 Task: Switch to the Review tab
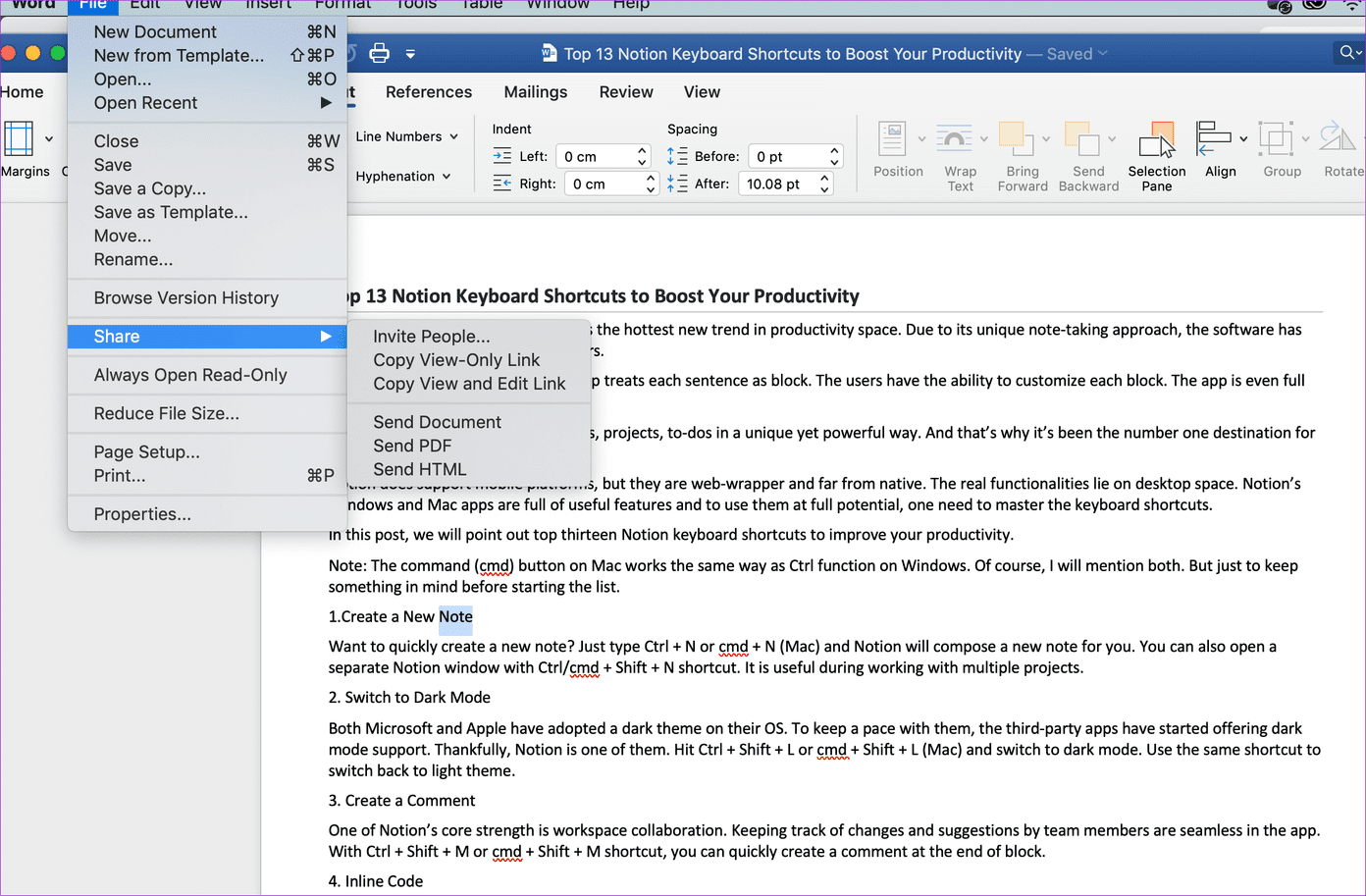[626, 92]
